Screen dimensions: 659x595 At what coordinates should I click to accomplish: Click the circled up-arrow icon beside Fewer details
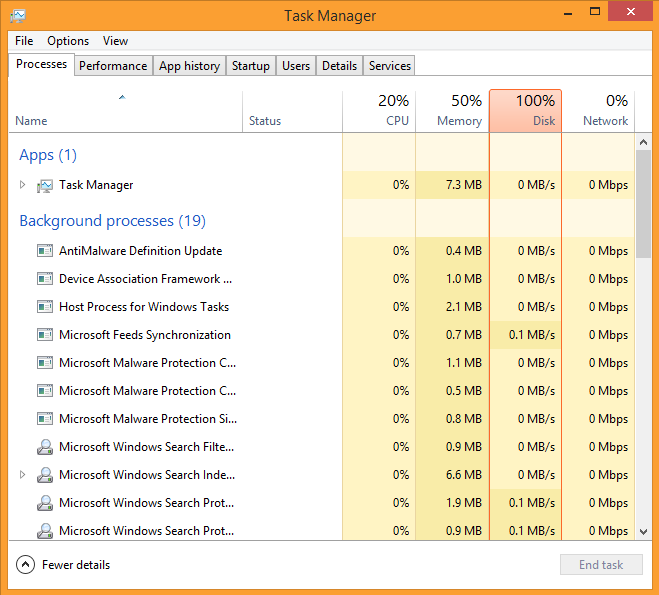pos(25,565)
